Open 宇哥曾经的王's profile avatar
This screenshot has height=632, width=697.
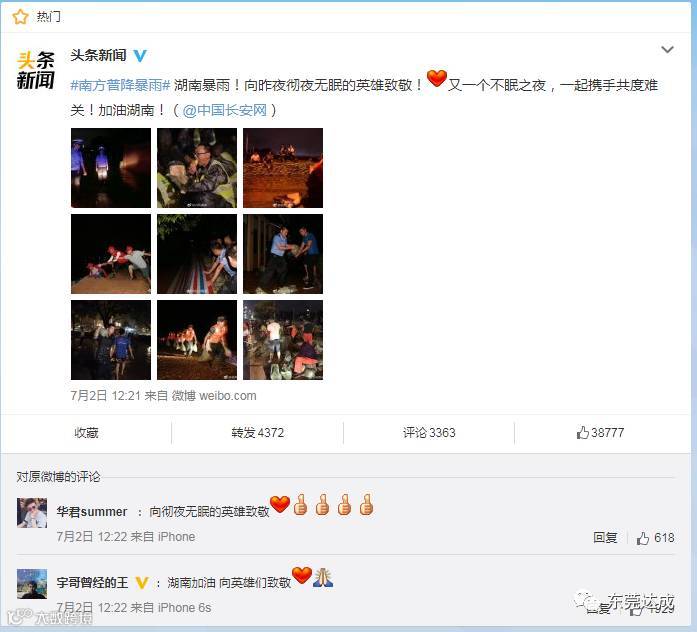(x=32, y=584)
